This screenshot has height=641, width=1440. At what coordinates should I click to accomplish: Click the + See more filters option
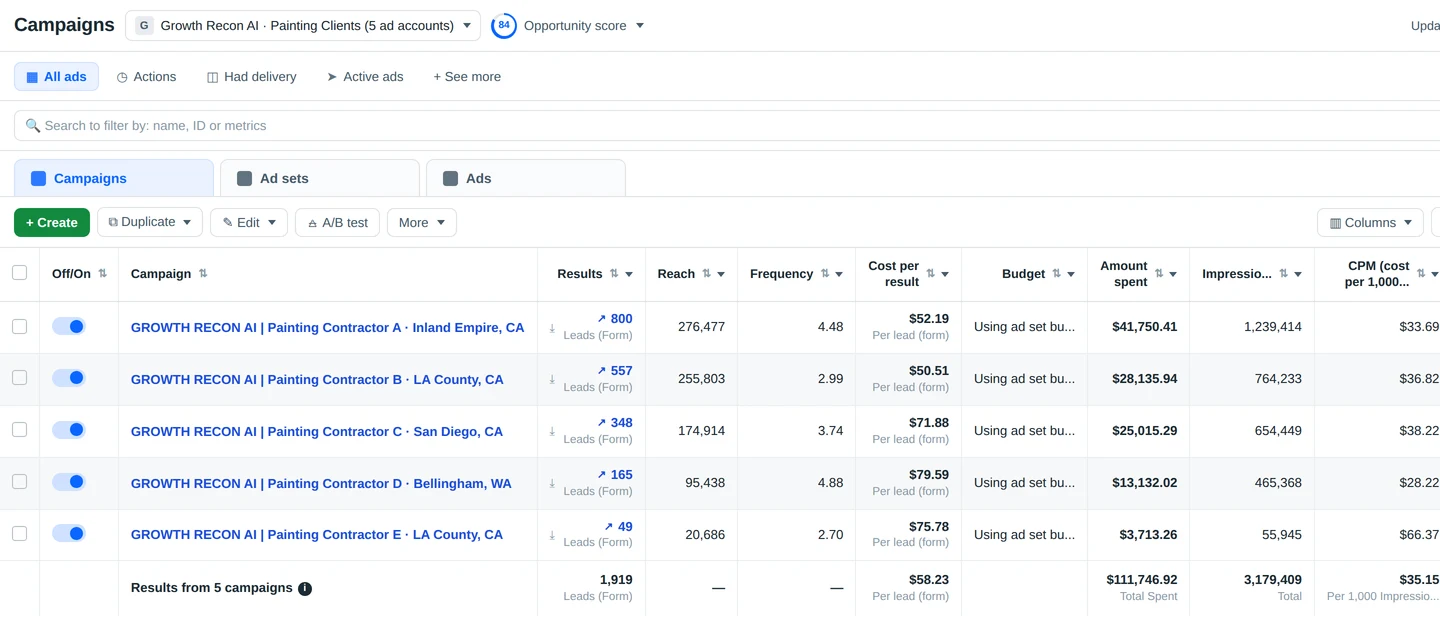coord(467,77)
